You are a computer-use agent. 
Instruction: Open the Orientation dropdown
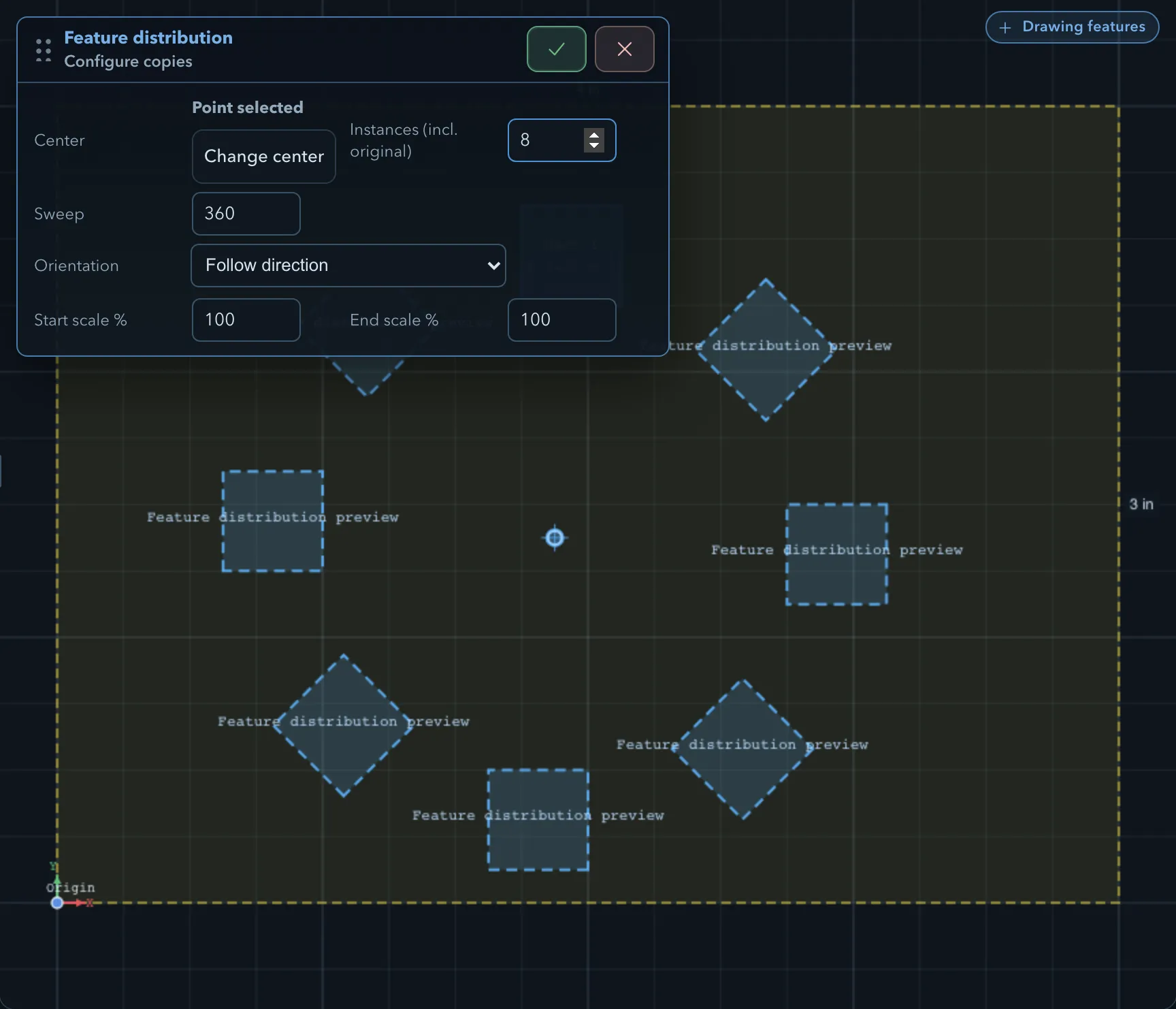tap(348, 266)
